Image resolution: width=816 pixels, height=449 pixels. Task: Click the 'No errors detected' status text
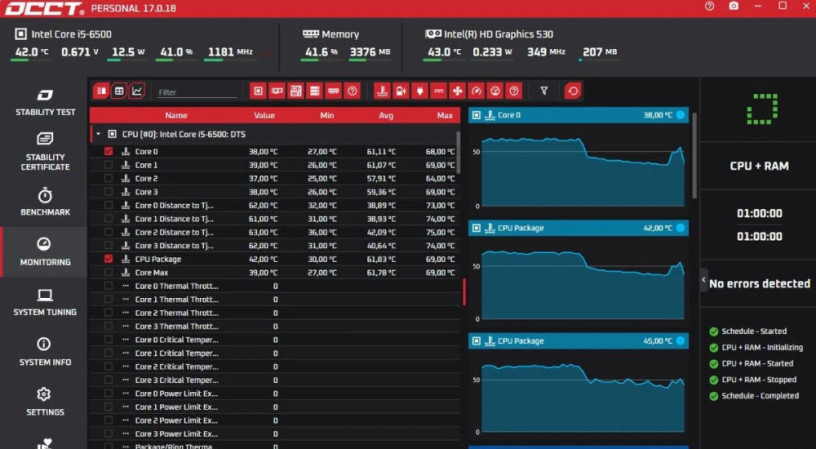tap(759, 284)
